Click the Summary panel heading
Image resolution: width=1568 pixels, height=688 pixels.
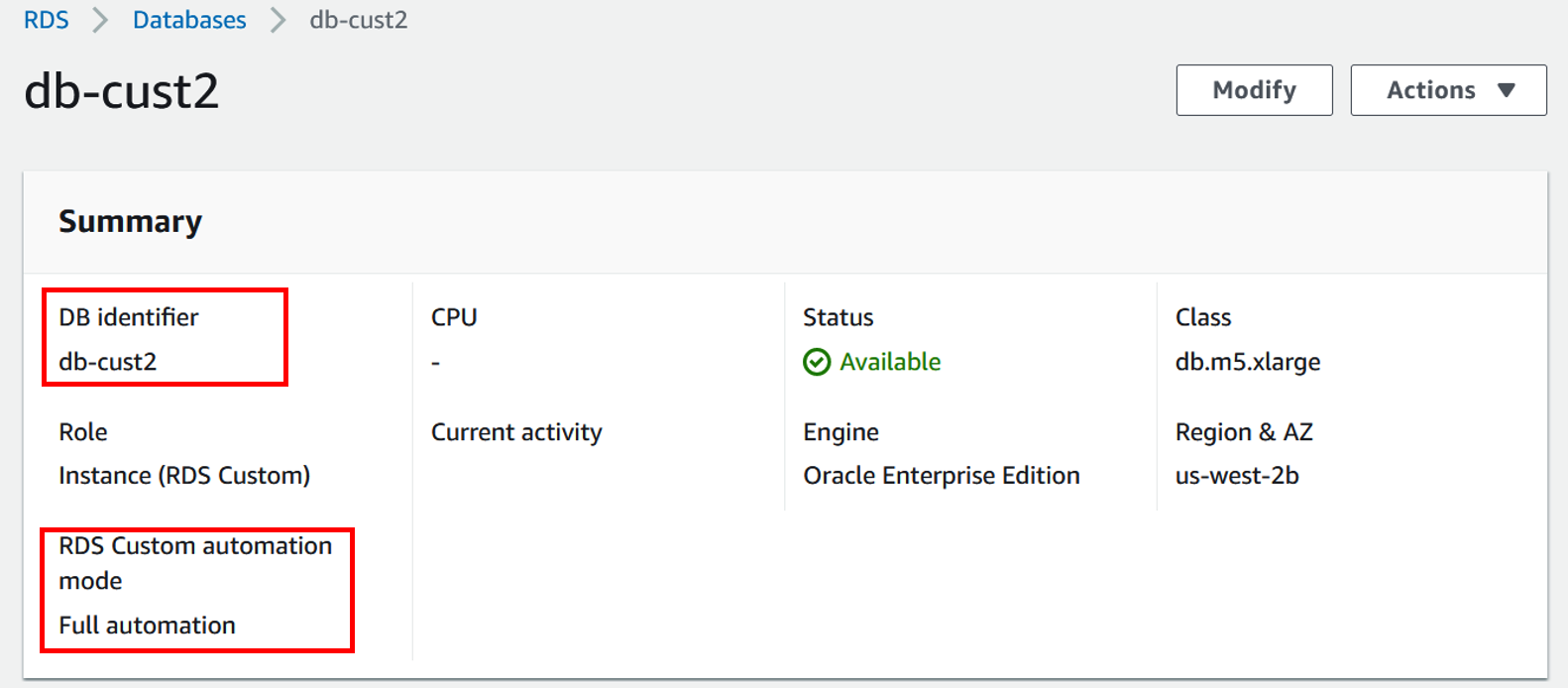click(130, 221)
